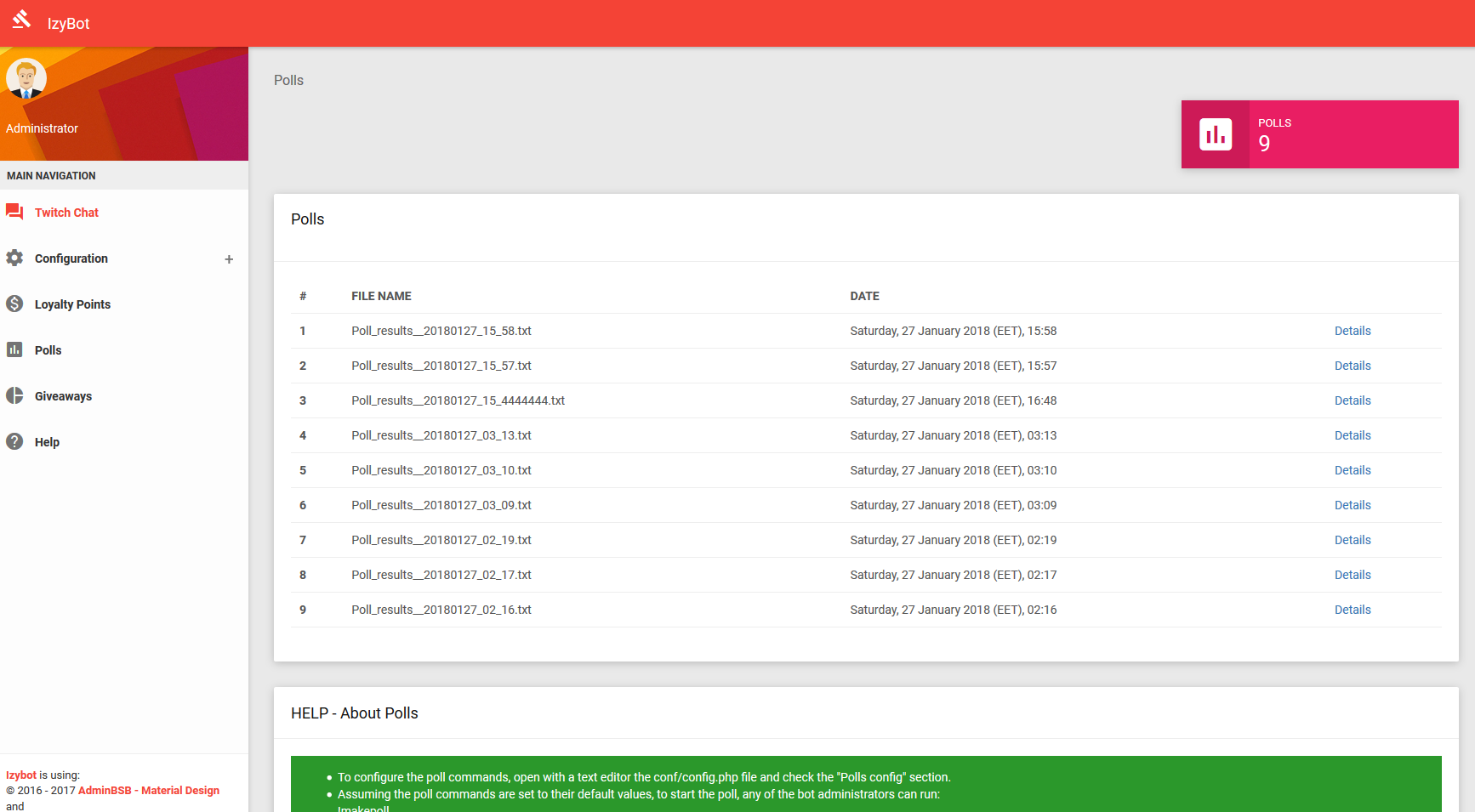Image resolution: width=1475 pixels, height=812 pixels.
Task: Expand Configuration with the plus sign
Action: pos(229,259)
